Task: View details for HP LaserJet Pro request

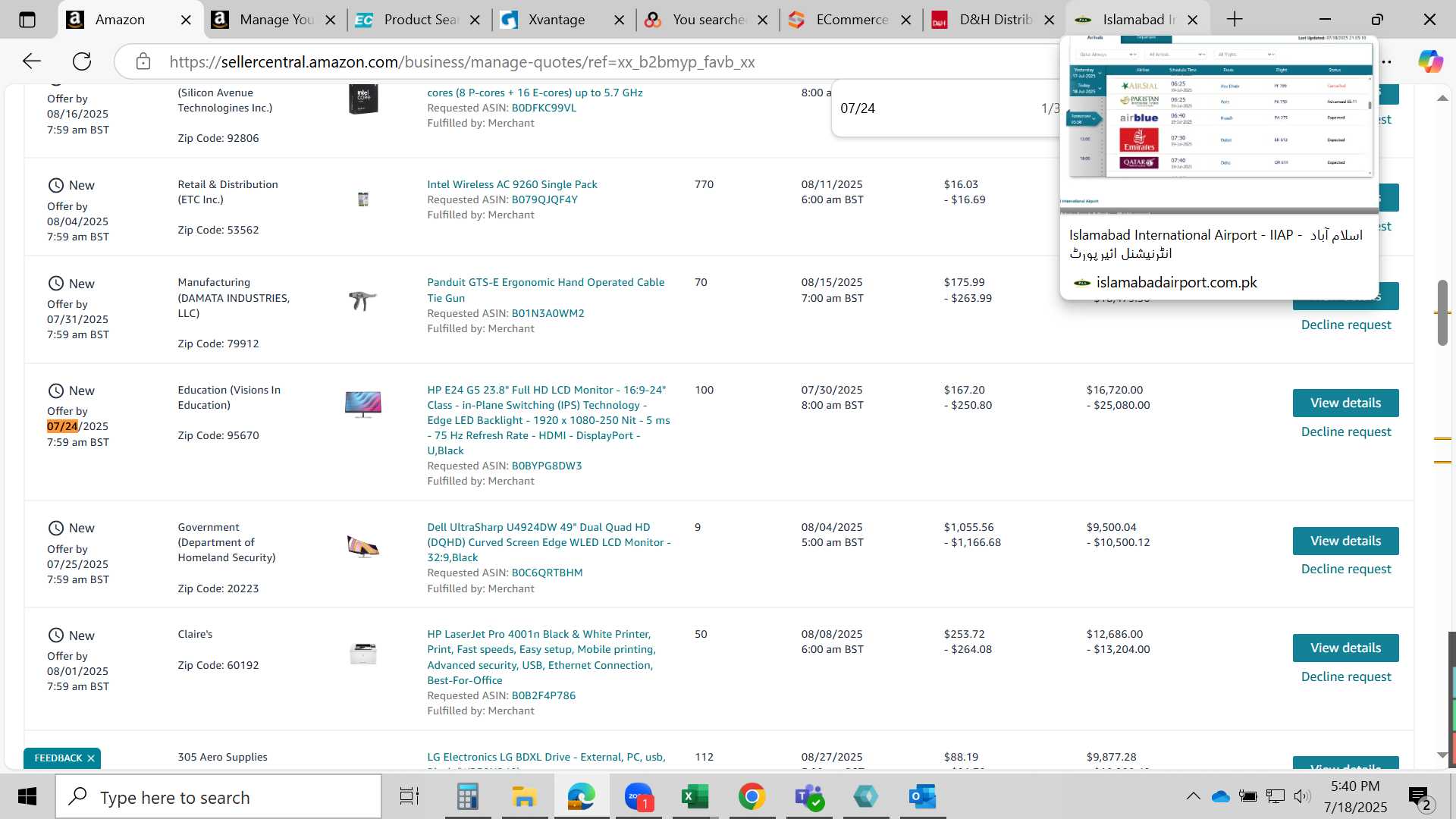Action: (1345, 648)
